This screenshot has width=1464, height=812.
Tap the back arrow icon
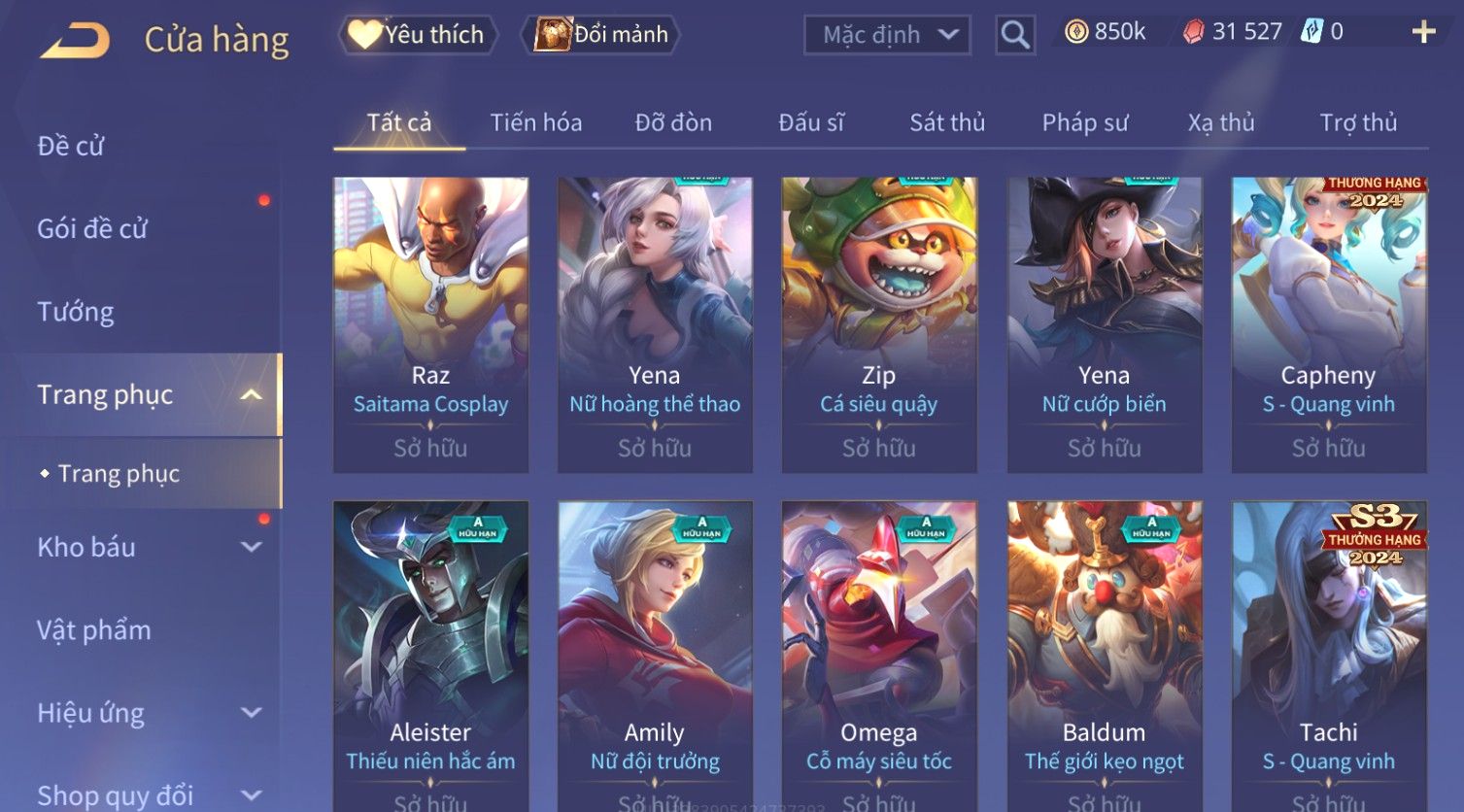(75, 41)
